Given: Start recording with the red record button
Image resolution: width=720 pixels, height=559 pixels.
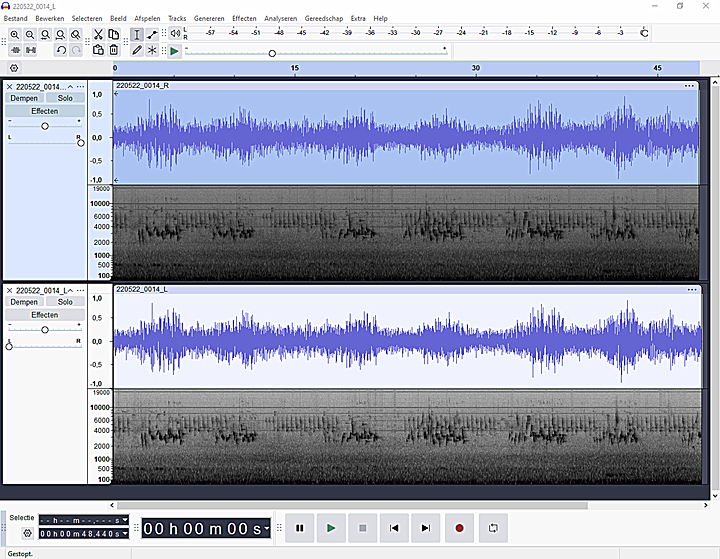Looking at the screenshot, I should coord(459,528).
